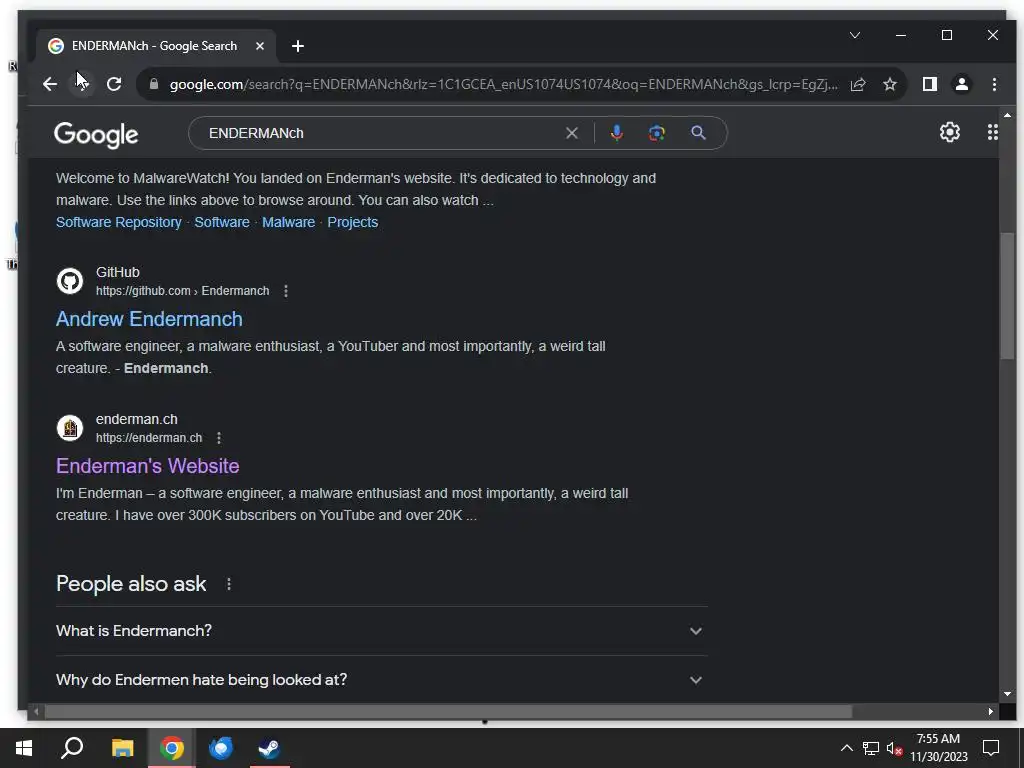Start voice search with microphone icon
The image size is (1024, 768).
[616, 133]
